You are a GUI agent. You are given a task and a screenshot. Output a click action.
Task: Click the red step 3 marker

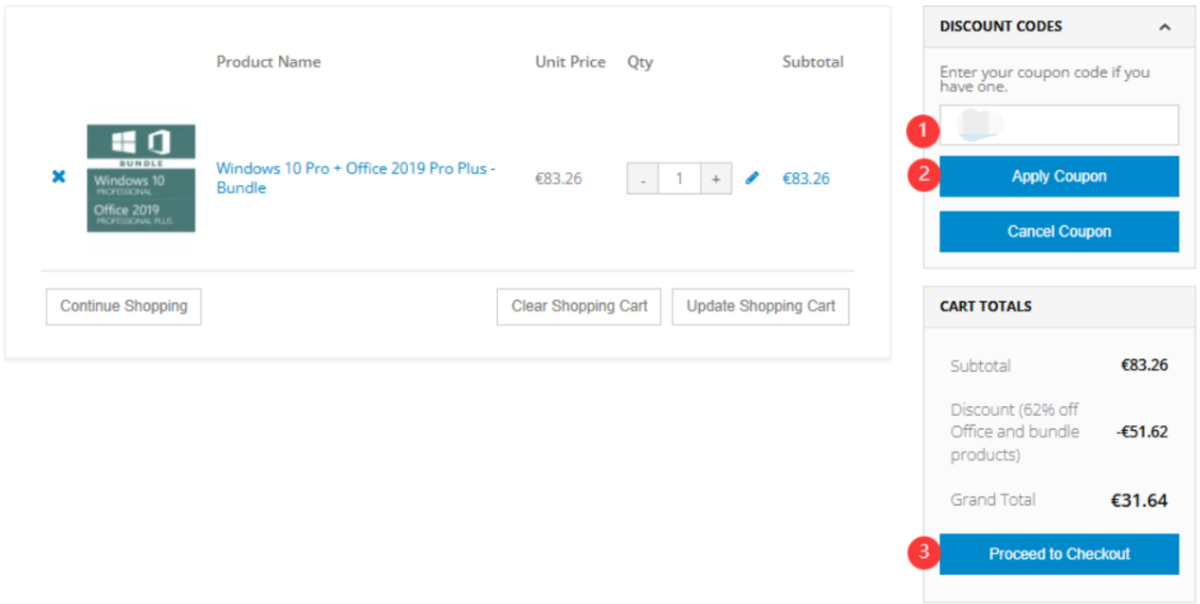click(922, 552)
